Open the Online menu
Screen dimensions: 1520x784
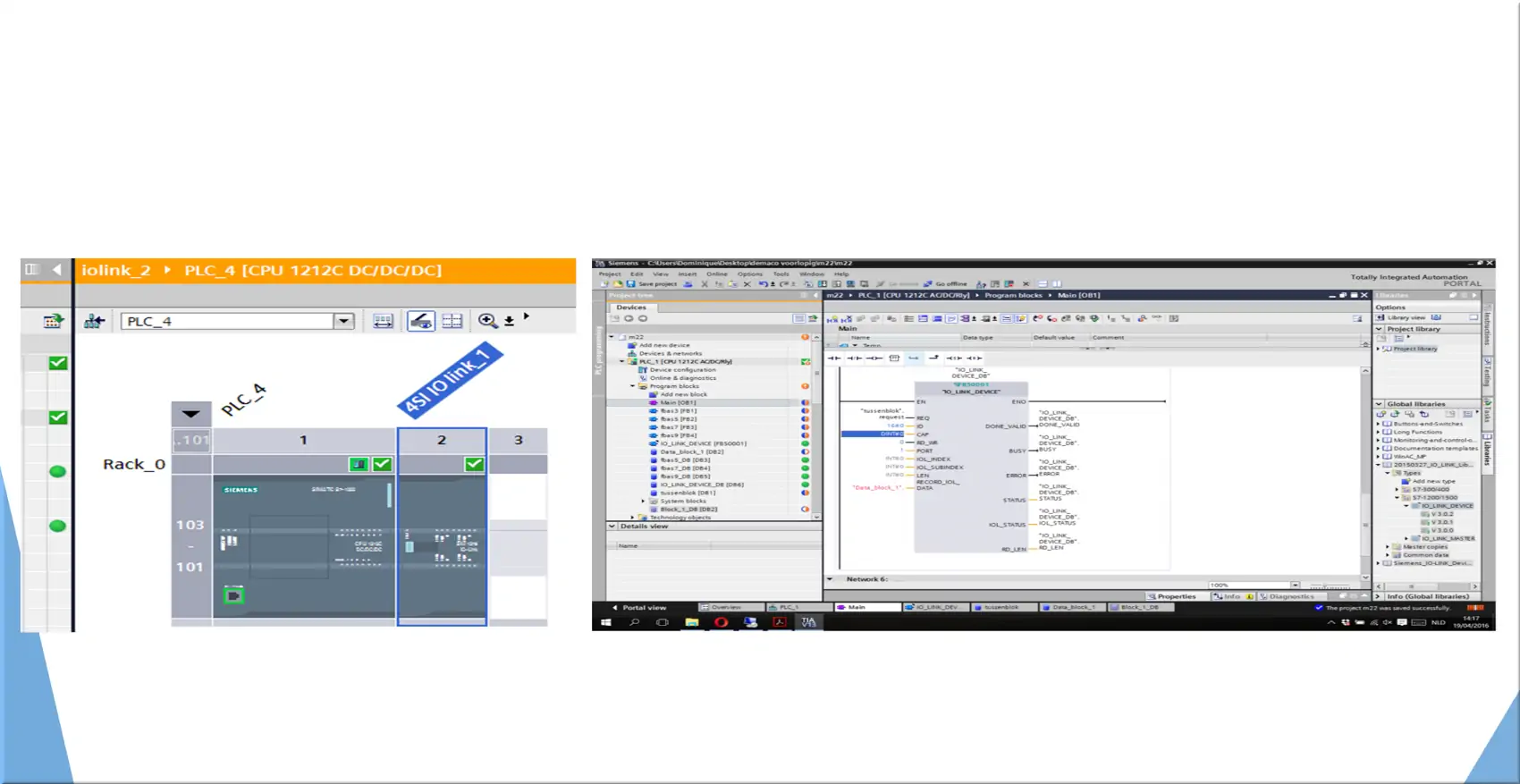717,274
